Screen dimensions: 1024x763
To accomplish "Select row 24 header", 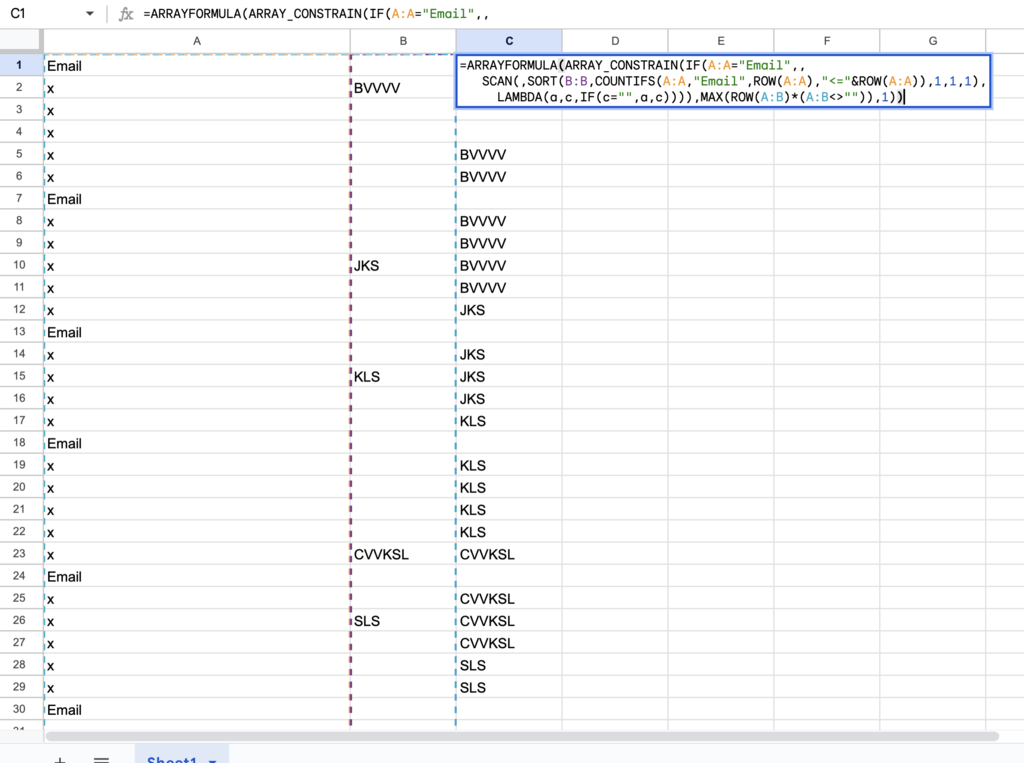I will [x=22, y=576].
